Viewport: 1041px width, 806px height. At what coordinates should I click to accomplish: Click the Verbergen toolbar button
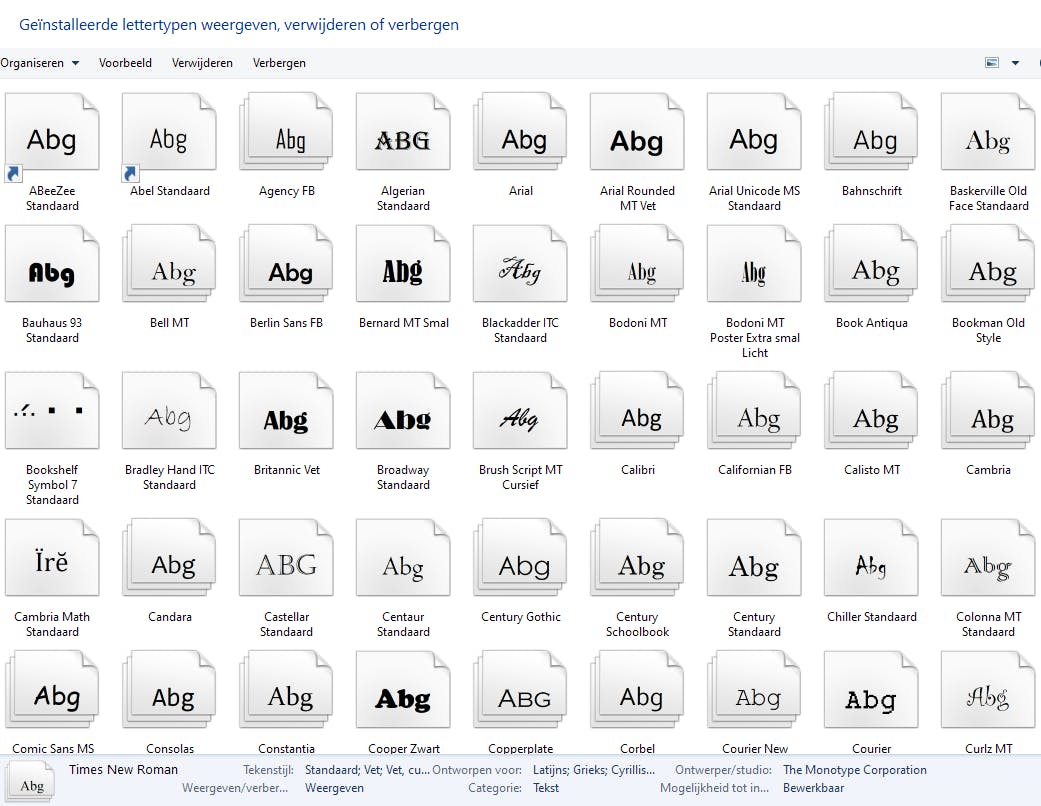point(280,63)
